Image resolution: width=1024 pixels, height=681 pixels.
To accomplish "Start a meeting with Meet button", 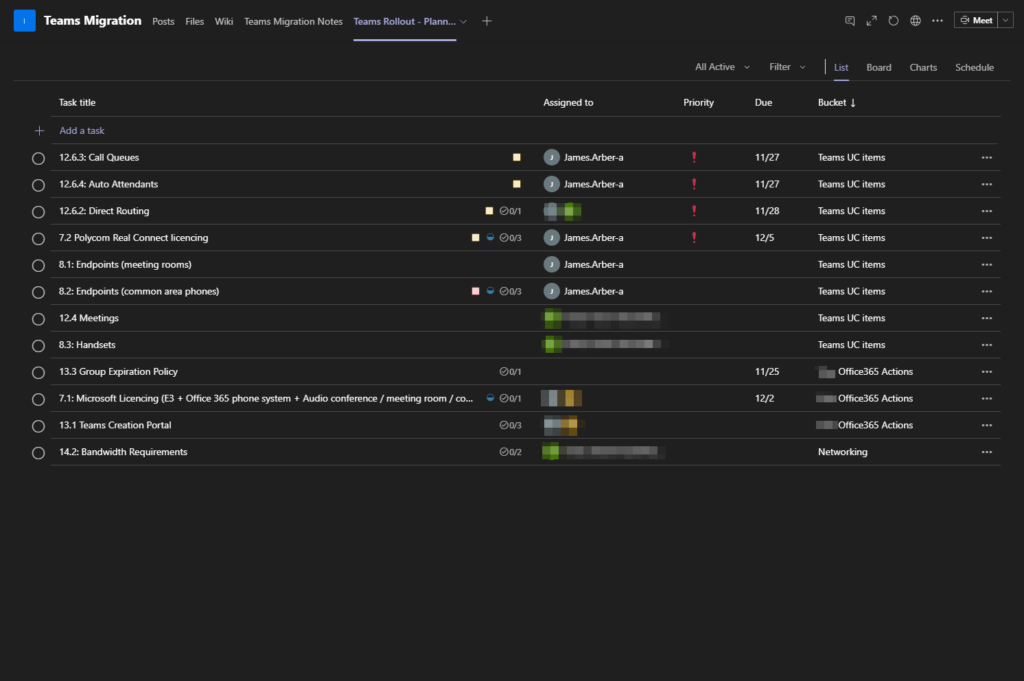I will pyautogui.click(x=976, y=21).
